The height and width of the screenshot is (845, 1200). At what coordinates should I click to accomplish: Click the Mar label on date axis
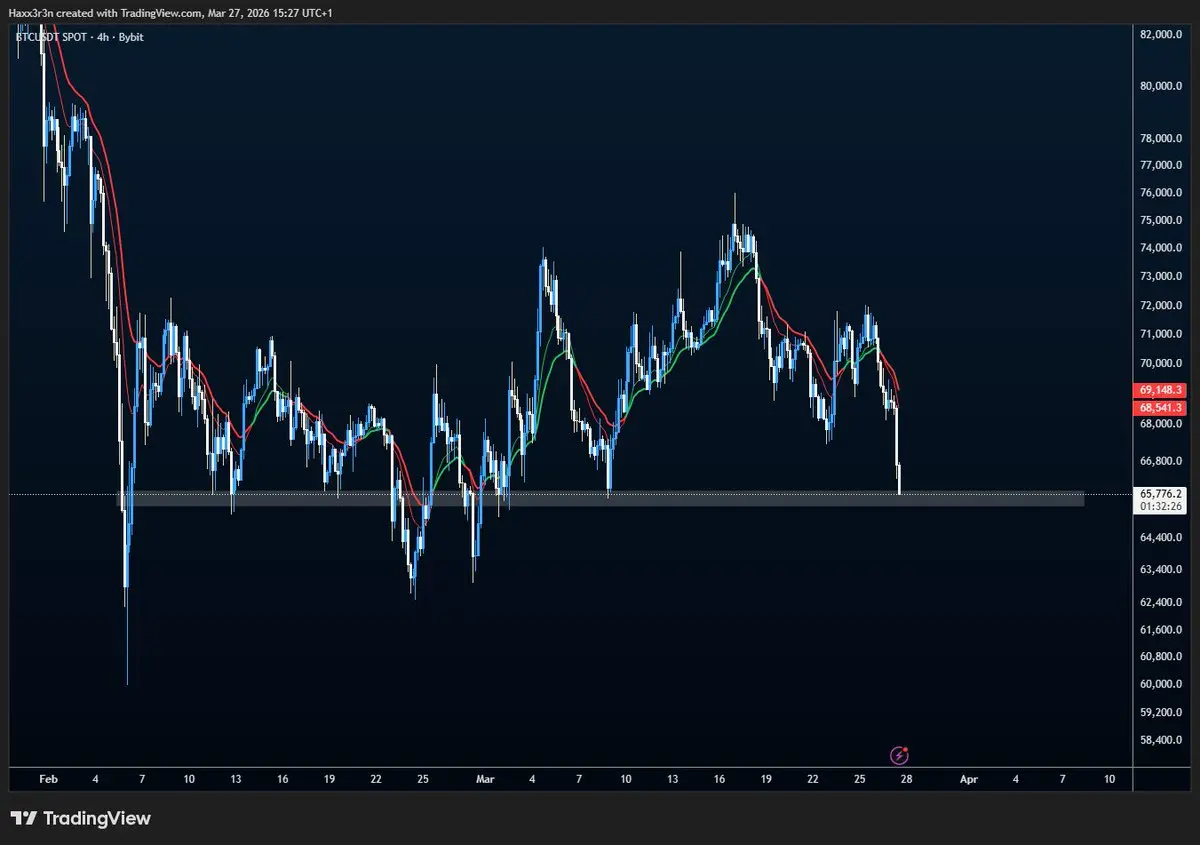click(486, 778)
